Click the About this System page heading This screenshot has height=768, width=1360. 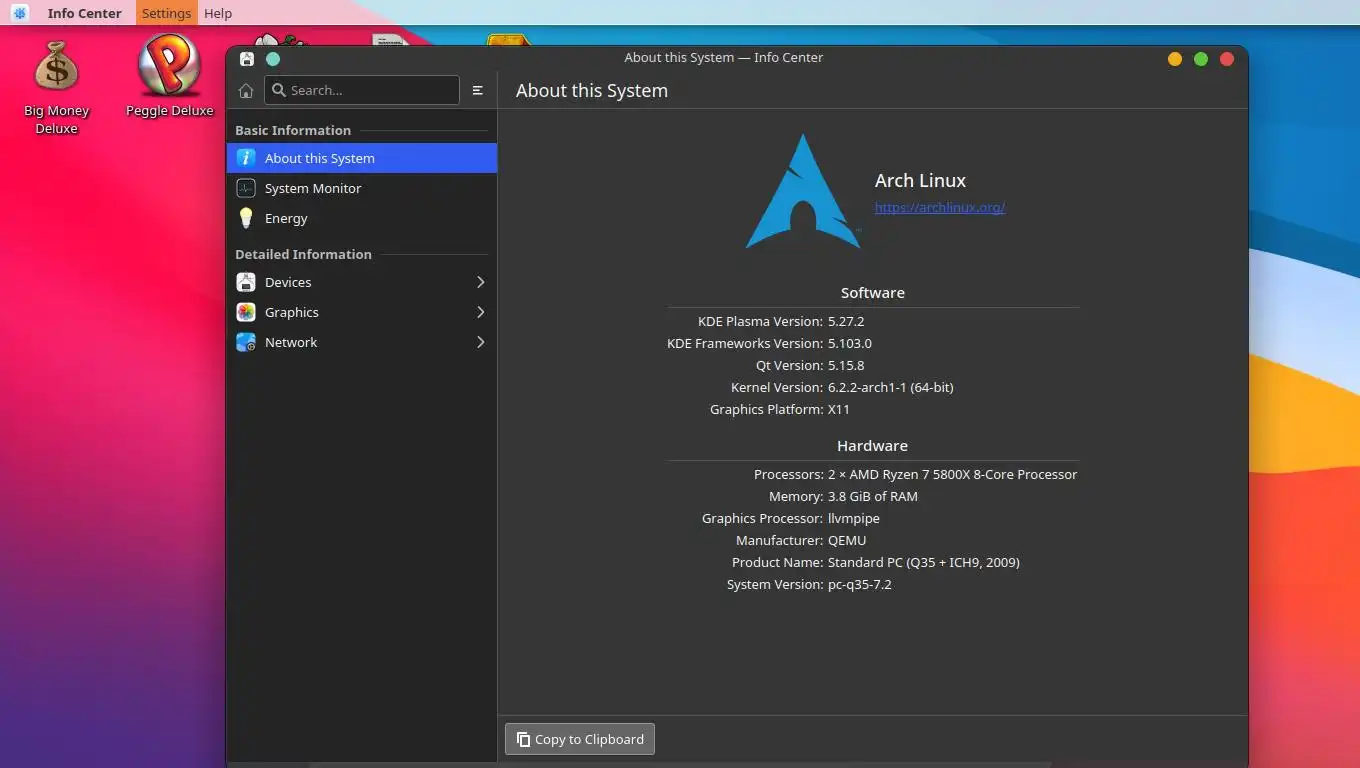tap(592, 91)
